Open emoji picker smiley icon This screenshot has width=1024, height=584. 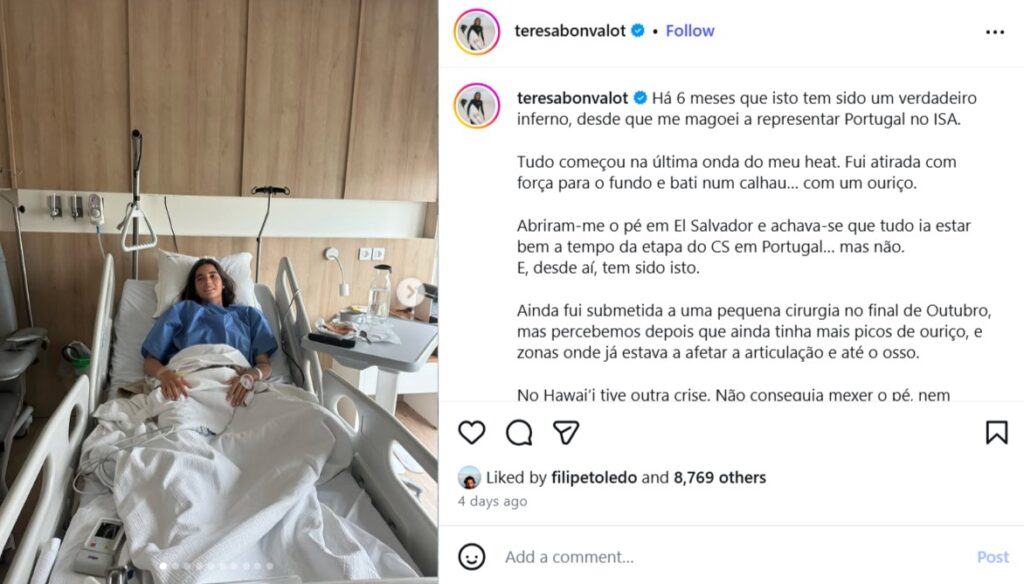pos(472,557)
